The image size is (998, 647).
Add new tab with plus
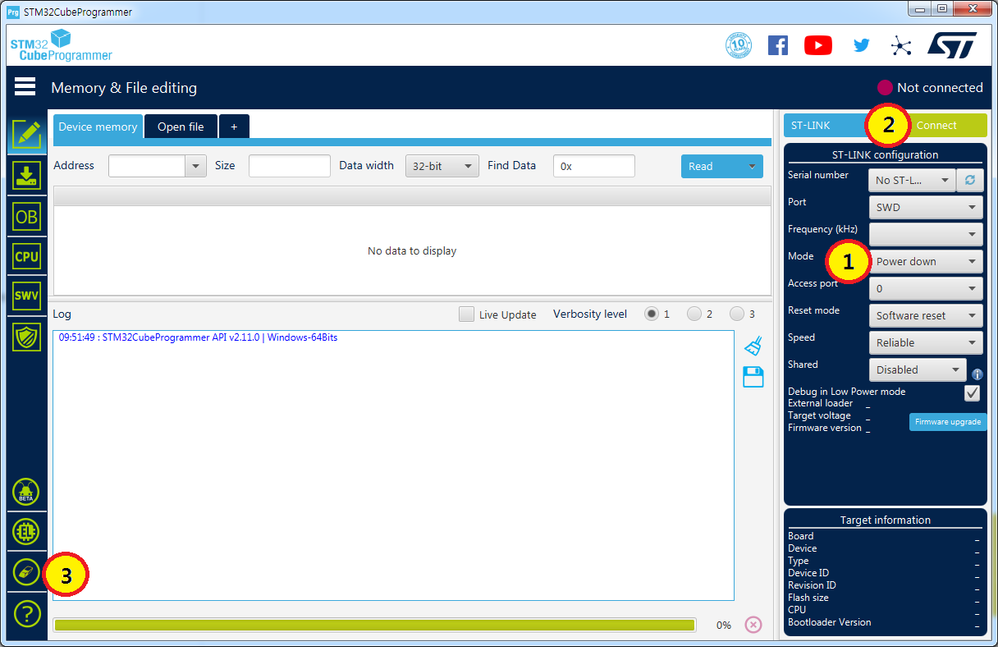tap(234, 127)
